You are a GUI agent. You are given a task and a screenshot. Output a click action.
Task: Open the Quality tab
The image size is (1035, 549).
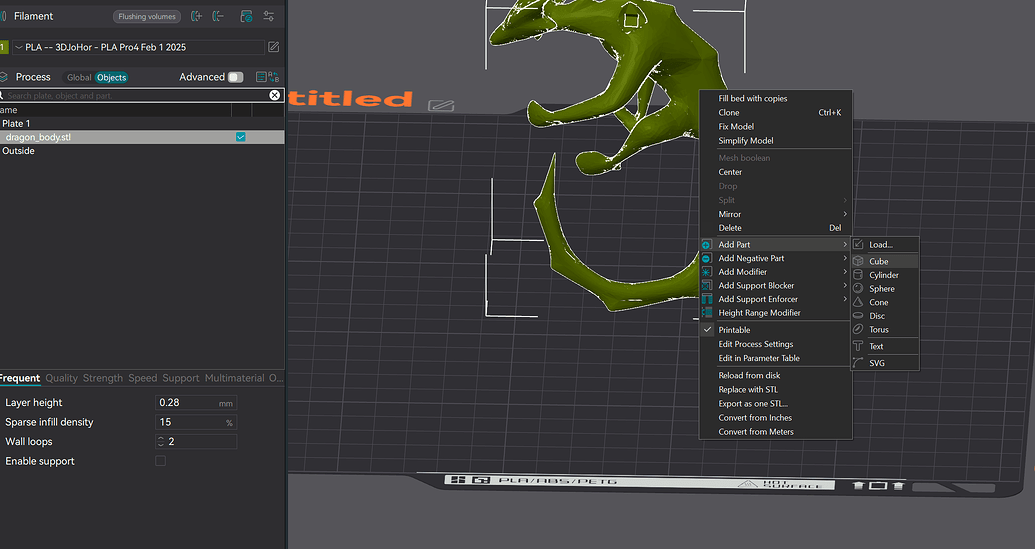61,378
